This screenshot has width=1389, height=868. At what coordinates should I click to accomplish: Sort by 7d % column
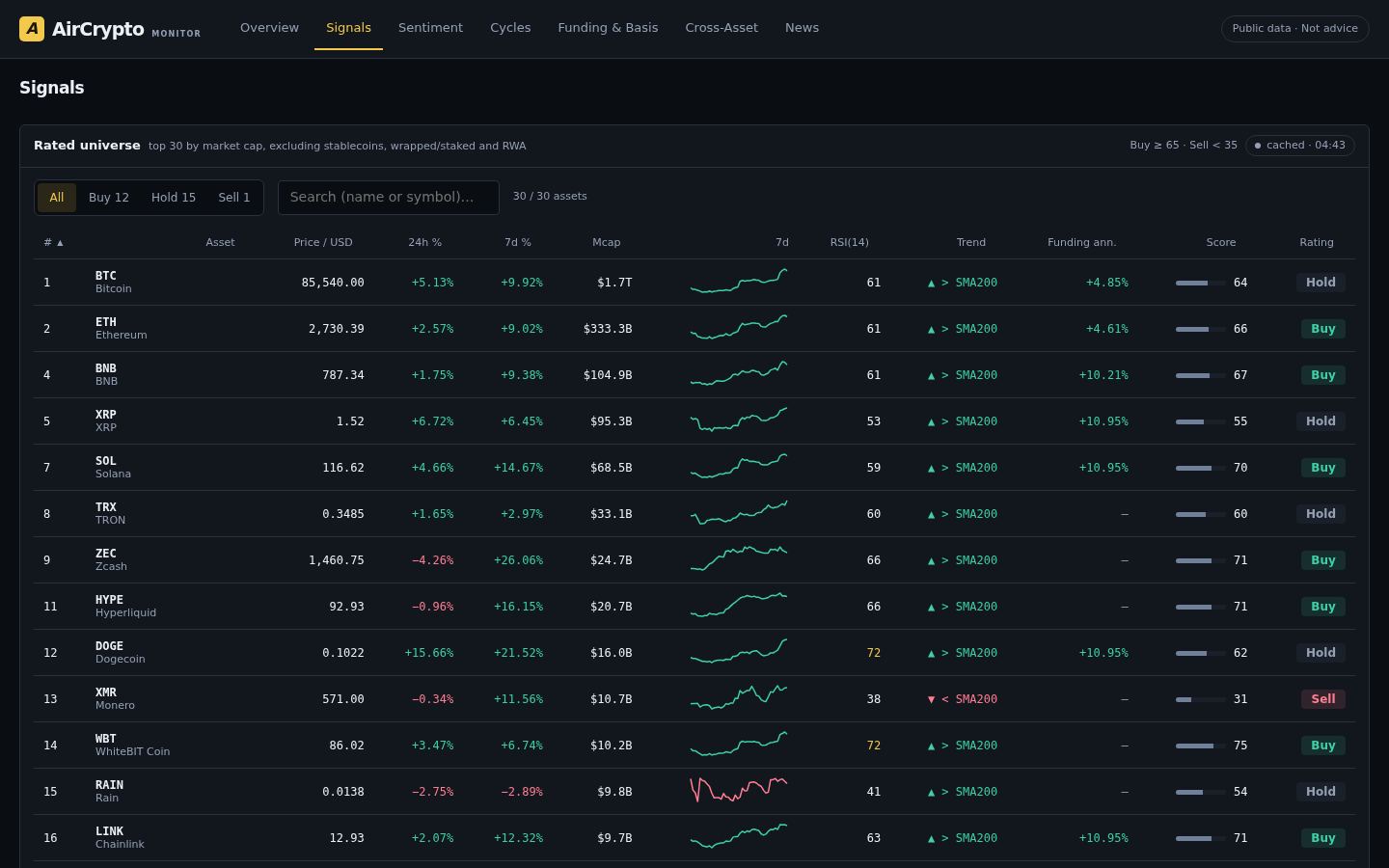coord(518,242)
